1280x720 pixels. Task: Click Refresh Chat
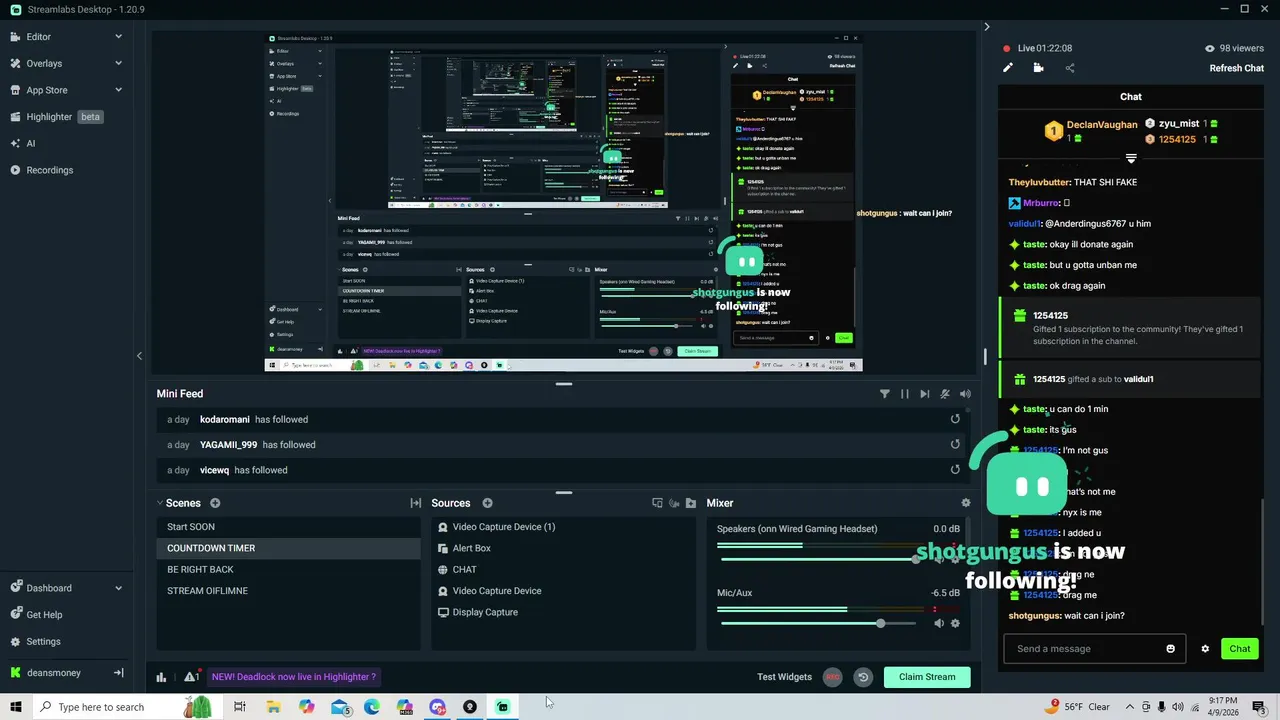(1237, 68)
